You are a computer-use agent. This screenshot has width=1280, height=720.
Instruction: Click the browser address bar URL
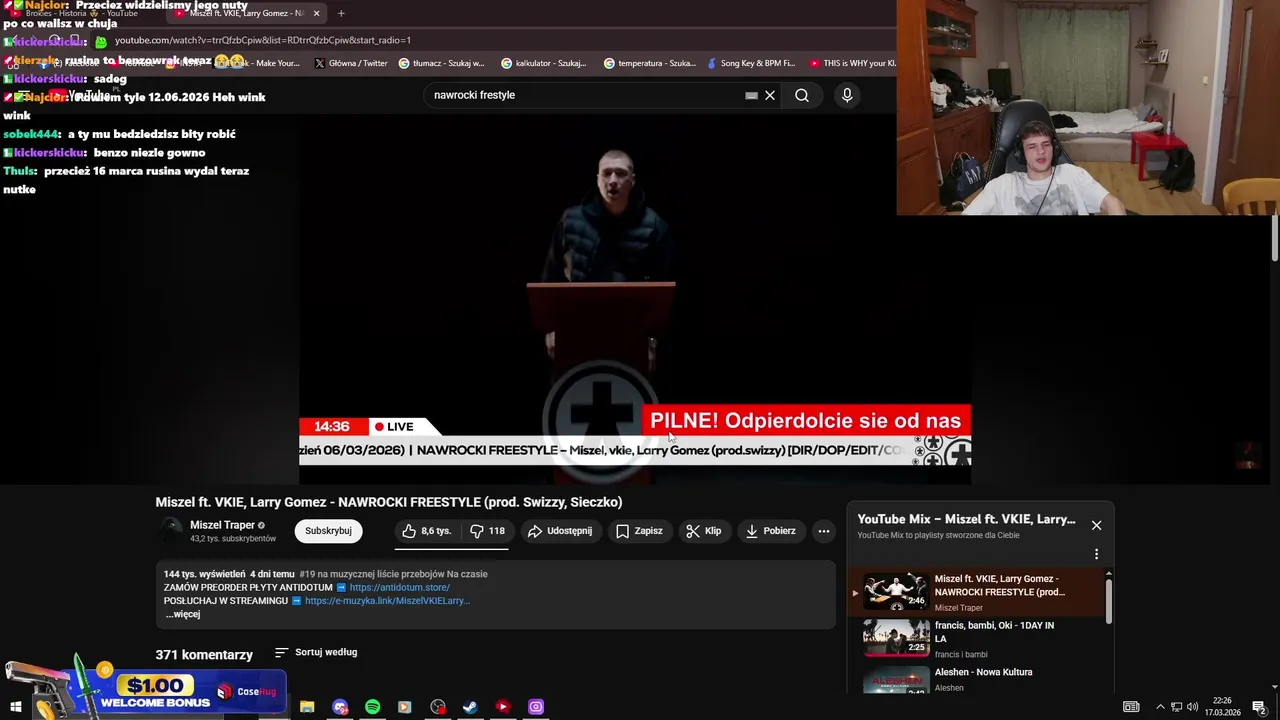[263, 40]
